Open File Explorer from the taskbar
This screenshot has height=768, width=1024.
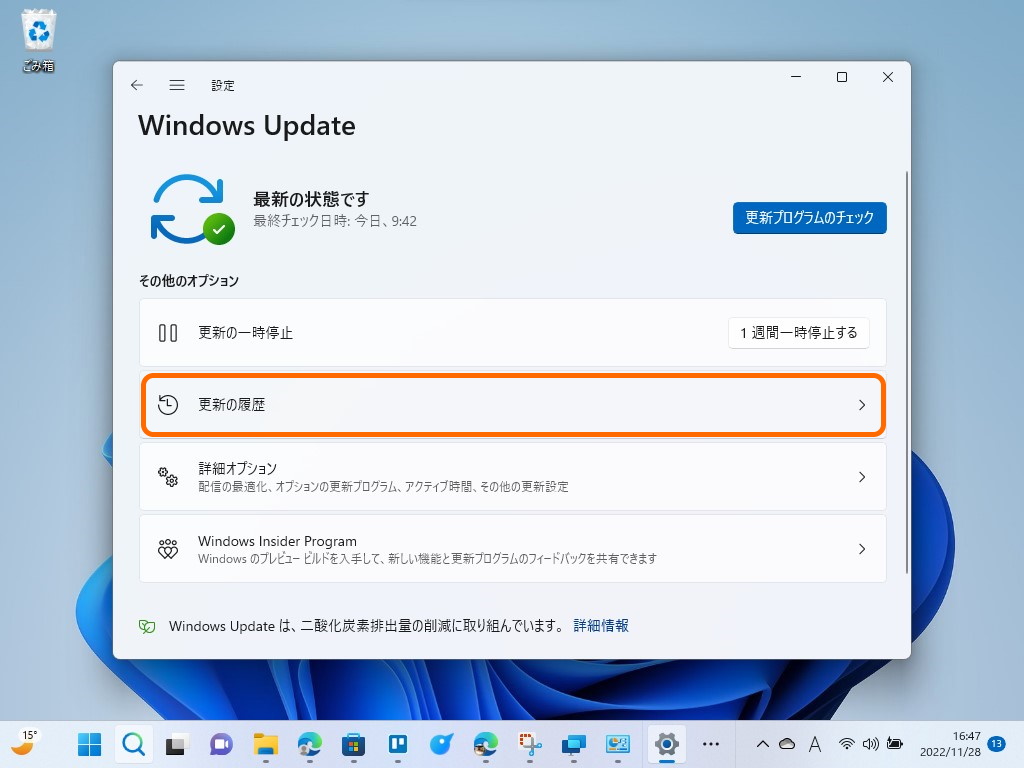click(265, 744)
